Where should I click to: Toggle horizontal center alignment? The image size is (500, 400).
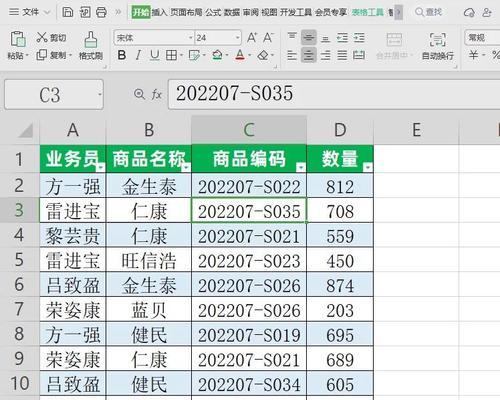(x=309, y=55)
